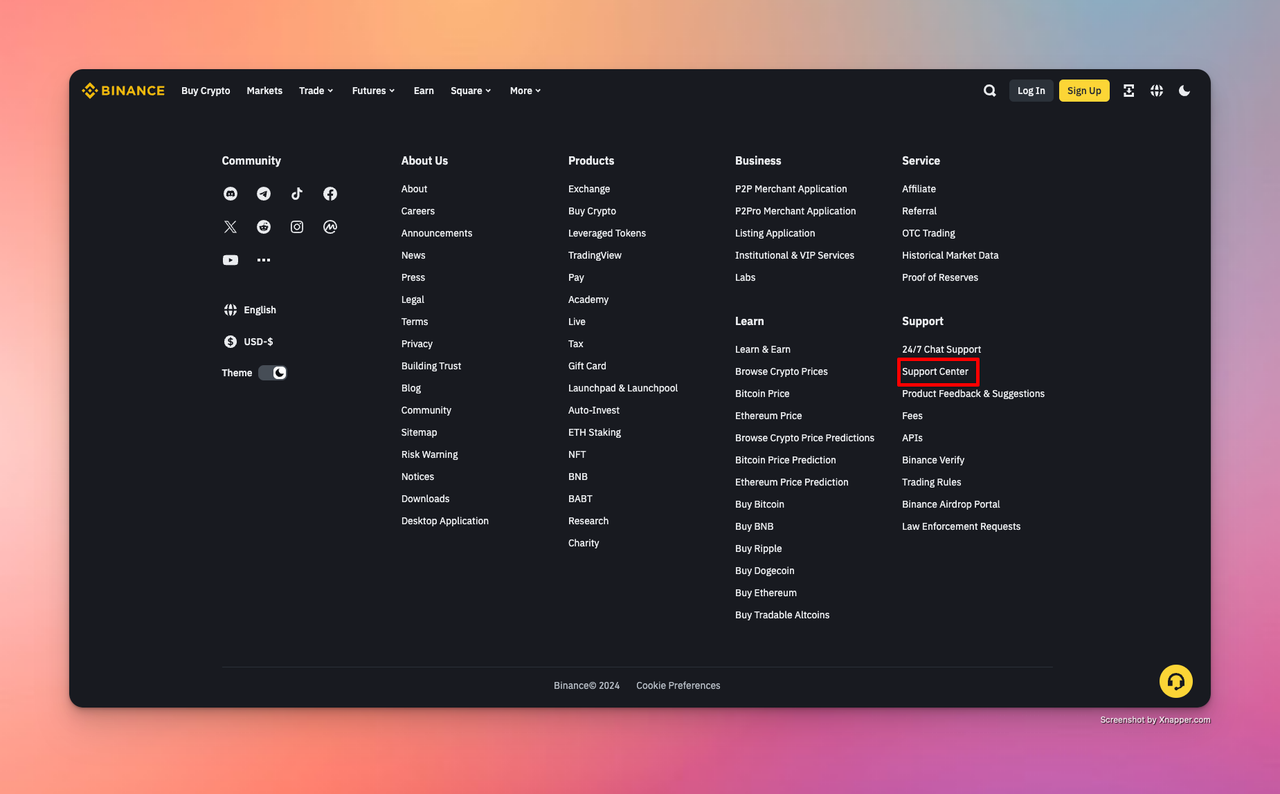This screenshot has height=794, width=1280.
Task: Open Binance TikTok page icon
Action: click(297, 194)
